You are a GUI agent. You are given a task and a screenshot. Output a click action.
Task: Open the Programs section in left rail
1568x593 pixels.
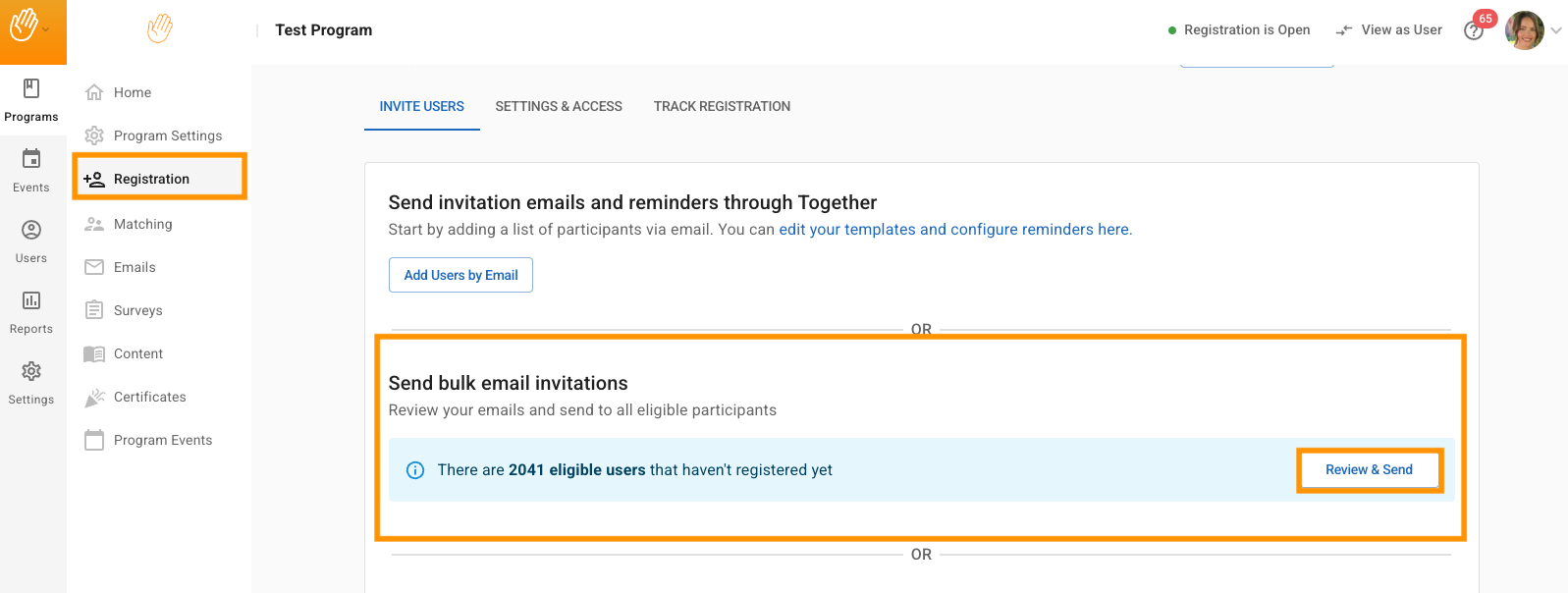[31, 100]
